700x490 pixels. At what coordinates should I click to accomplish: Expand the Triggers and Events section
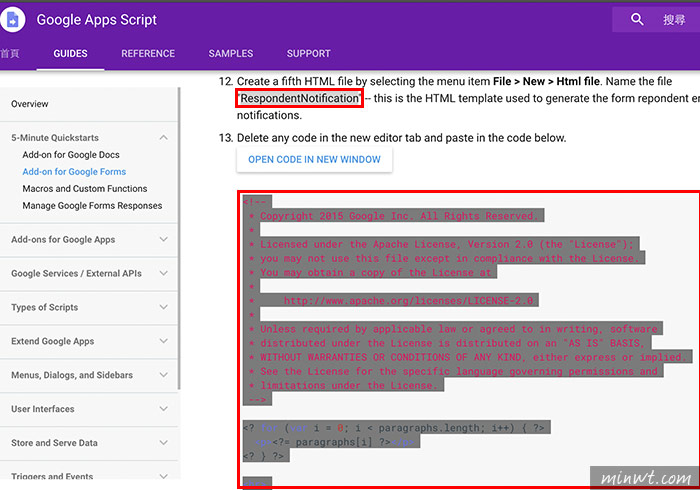tap(163, 476)
